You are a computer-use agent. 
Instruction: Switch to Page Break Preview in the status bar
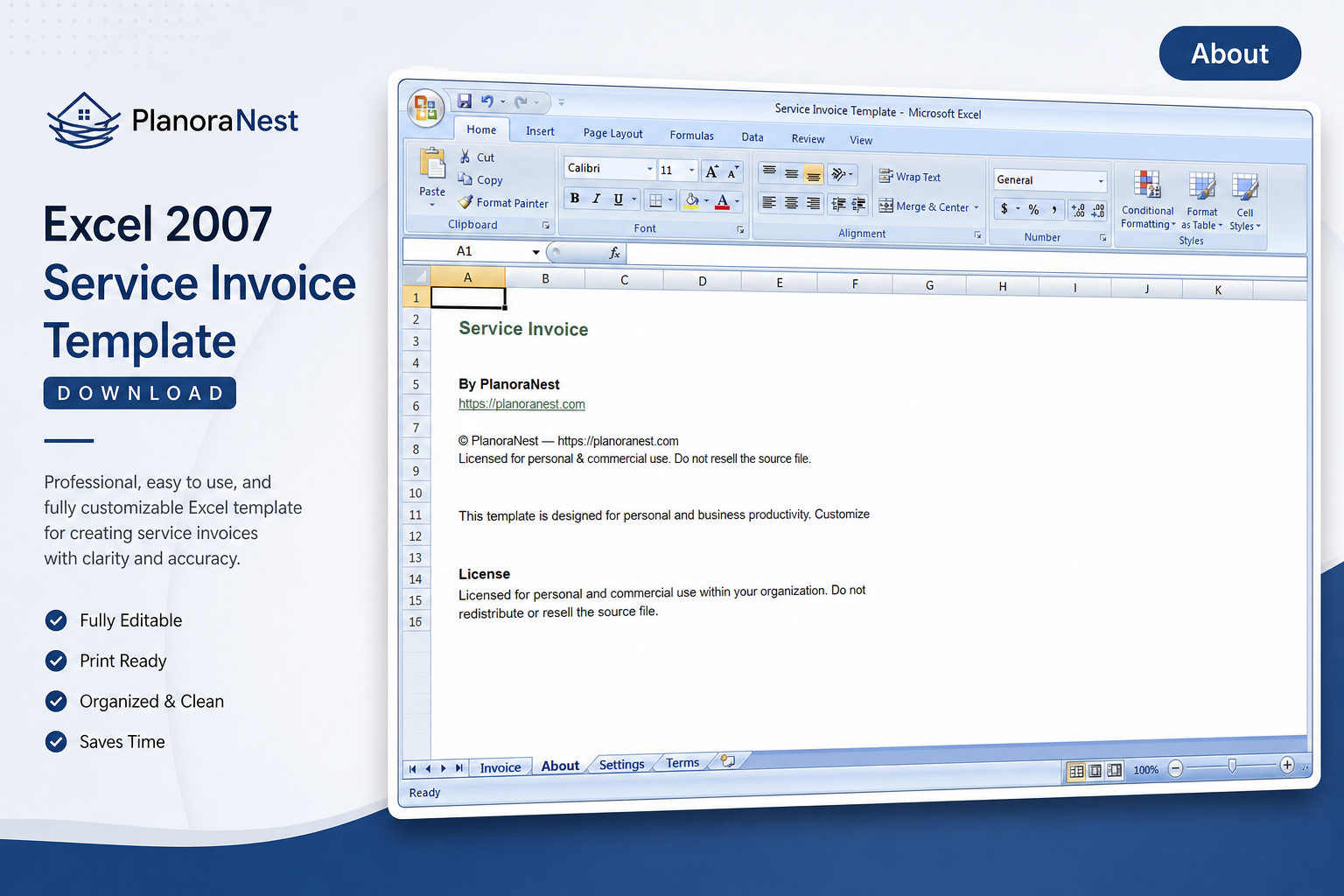[1114, 770]
